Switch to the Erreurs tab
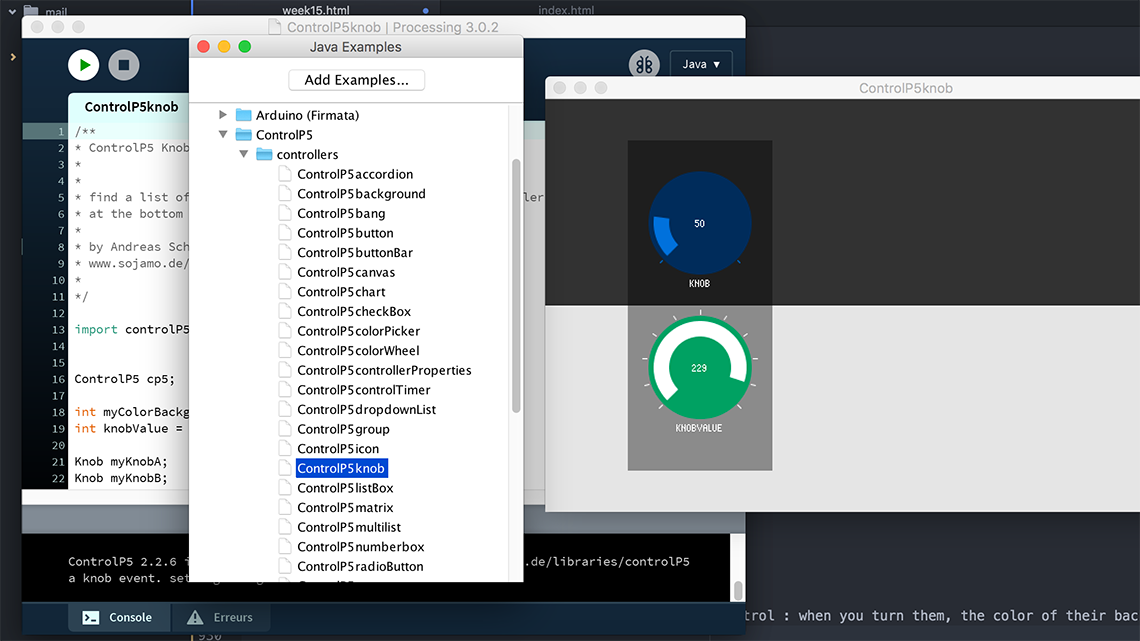The height and width of the screenshot is (641, 1140). (x=220, y=617)
